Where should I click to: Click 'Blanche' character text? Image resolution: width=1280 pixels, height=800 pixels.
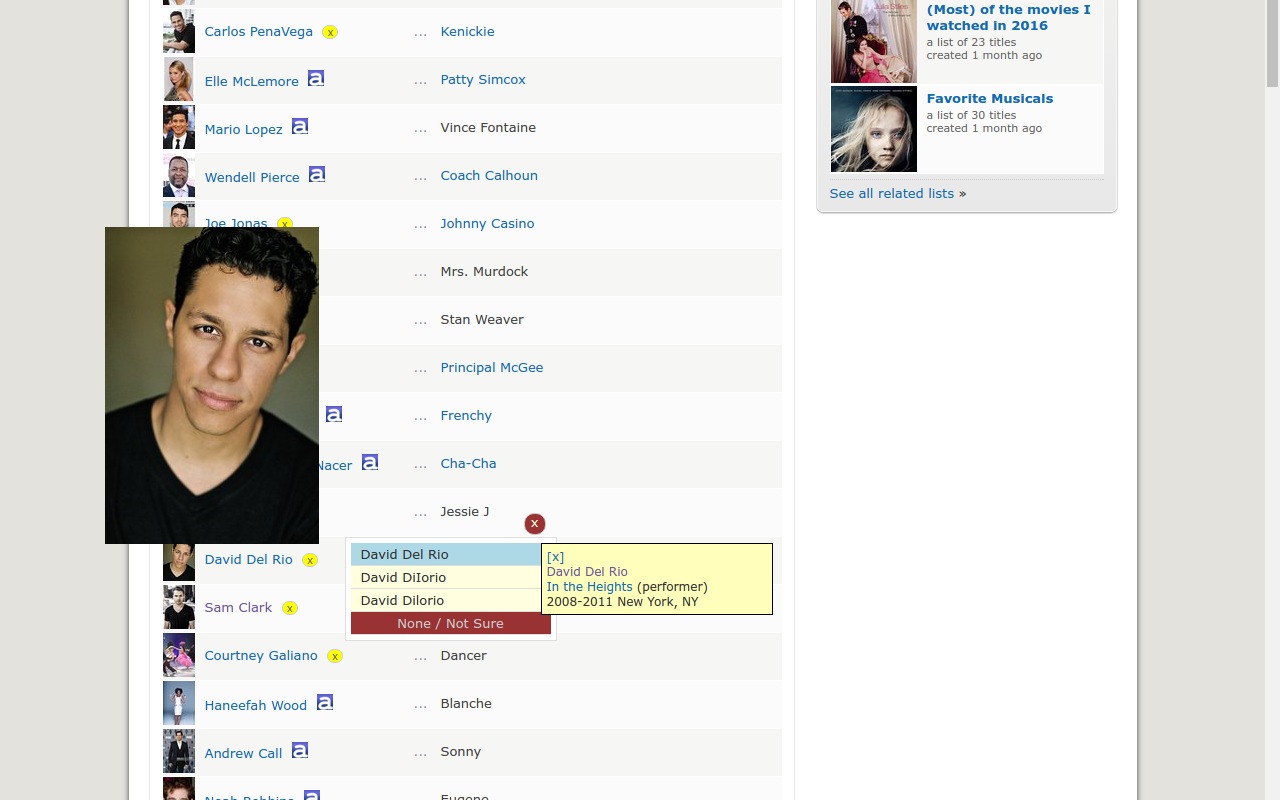pyautogui.click(x=466, y=704)
